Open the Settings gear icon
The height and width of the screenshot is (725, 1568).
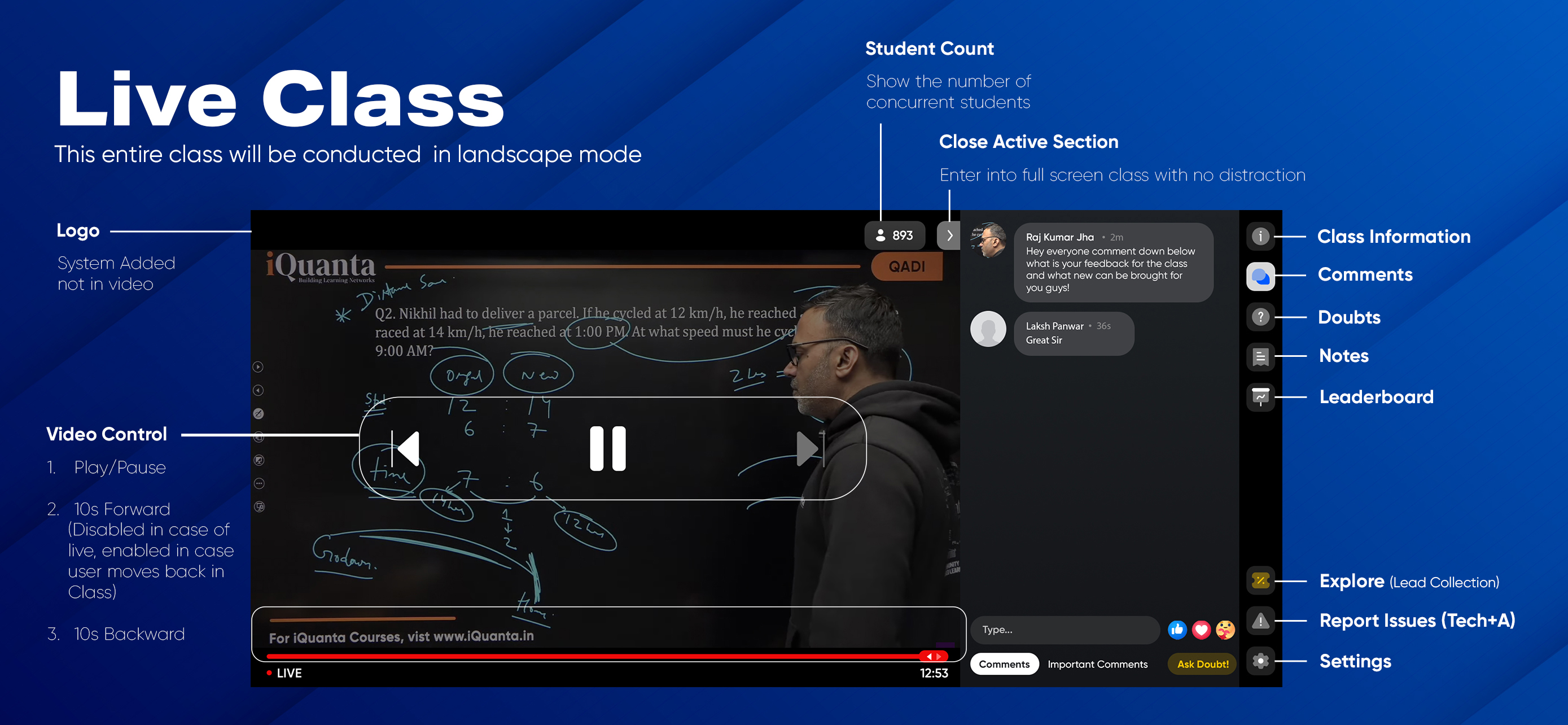point(1260,661)
